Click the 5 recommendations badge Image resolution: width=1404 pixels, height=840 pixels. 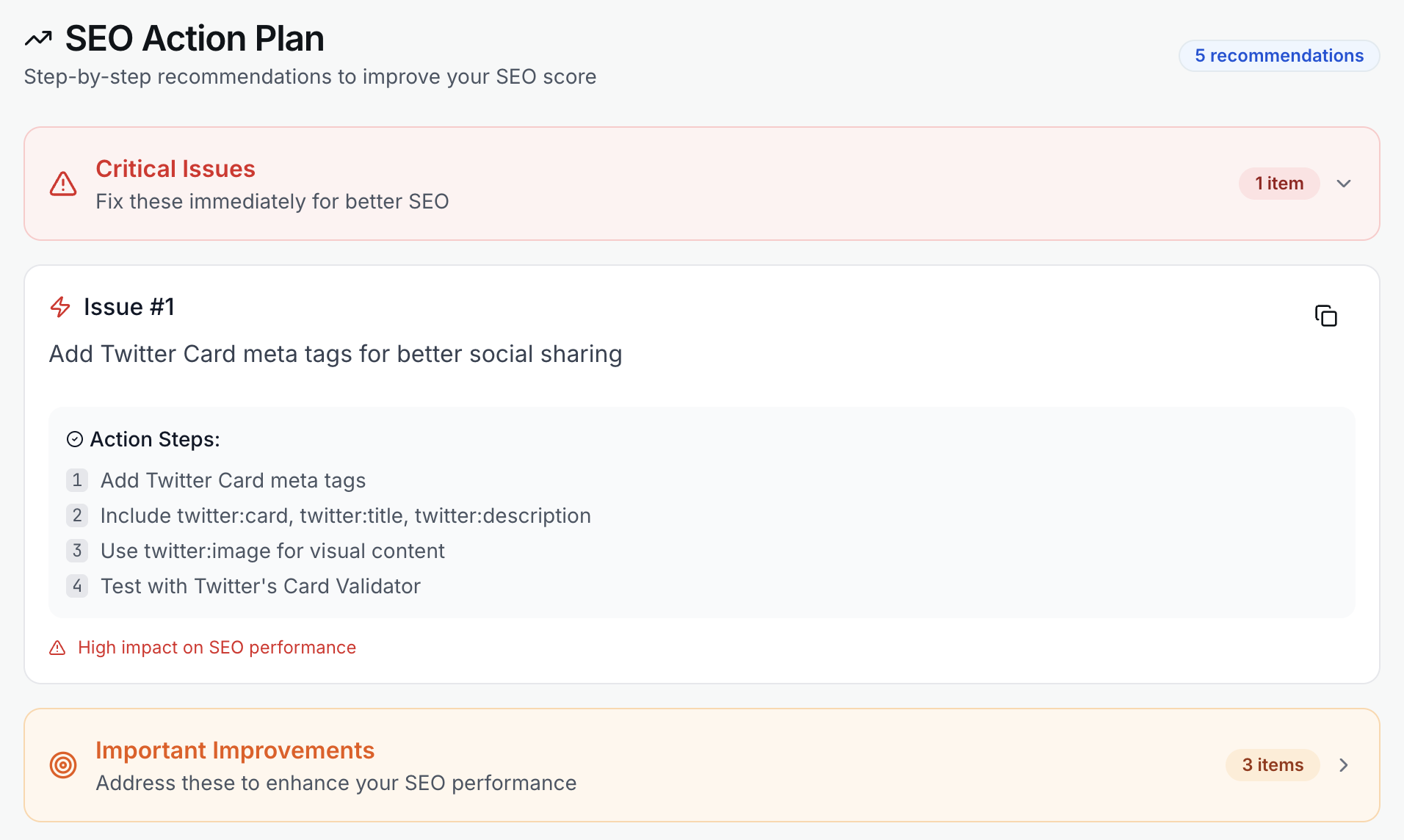pyautogui.click(x=1278, y=56)
